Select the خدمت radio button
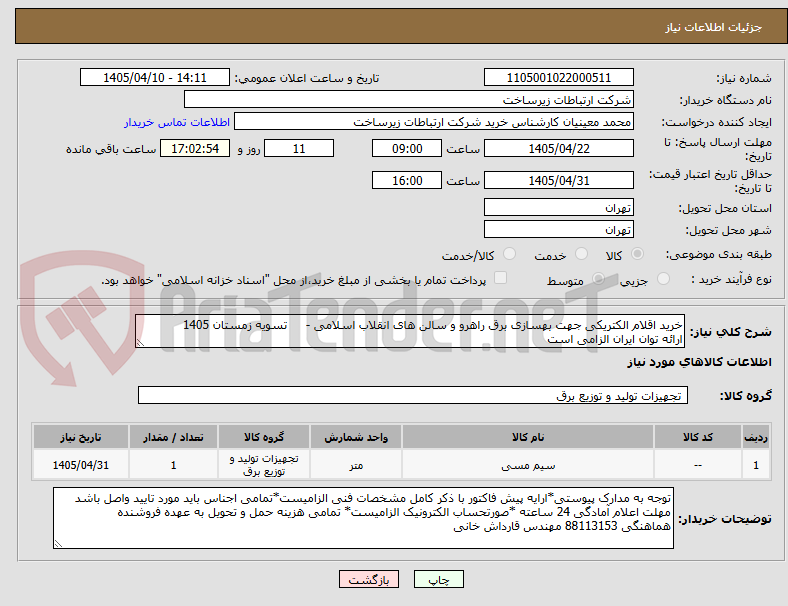Viewport: 788px width, 606px height. 581,254
